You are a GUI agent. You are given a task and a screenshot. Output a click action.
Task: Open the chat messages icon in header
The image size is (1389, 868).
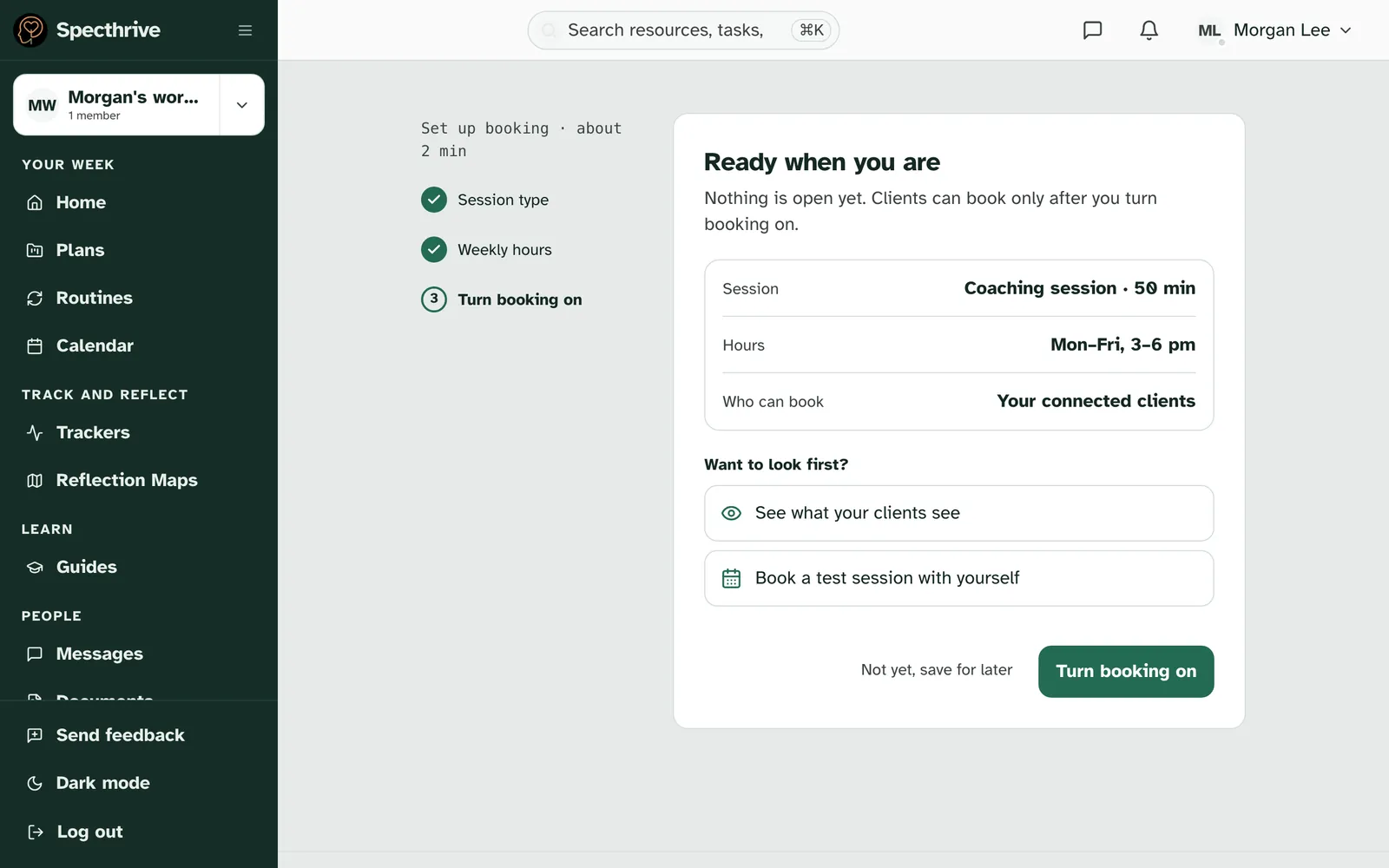1092,30
